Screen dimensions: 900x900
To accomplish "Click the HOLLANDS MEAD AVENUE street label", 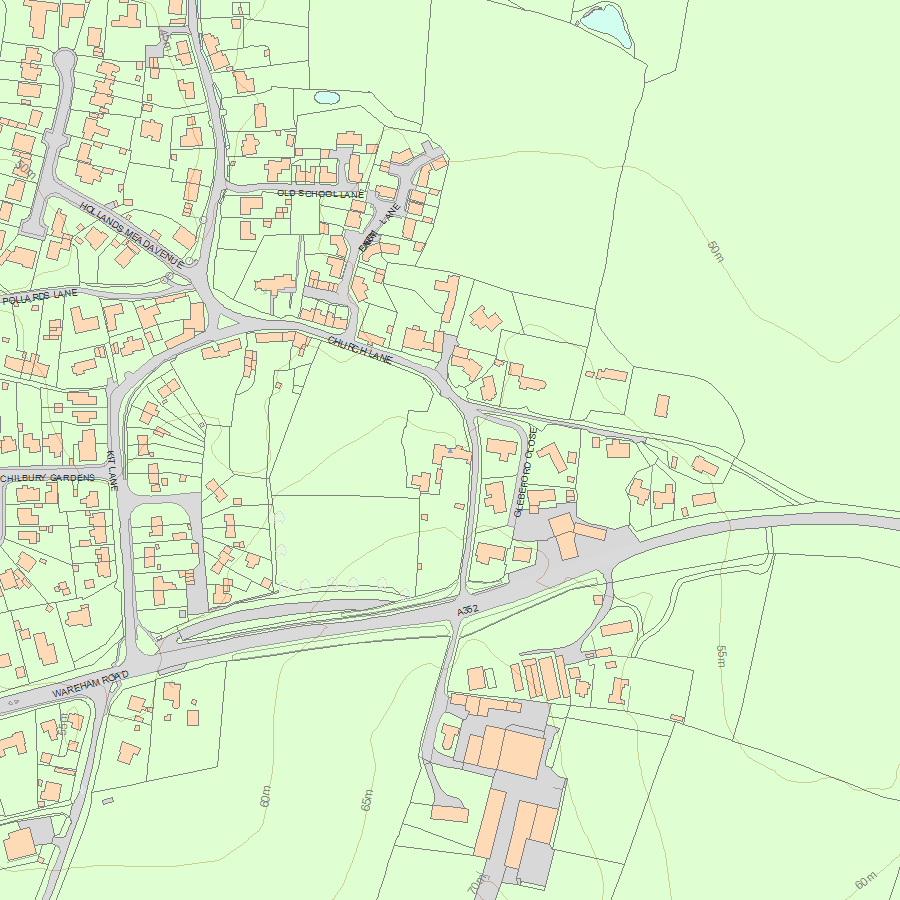I will pos(131,235).
